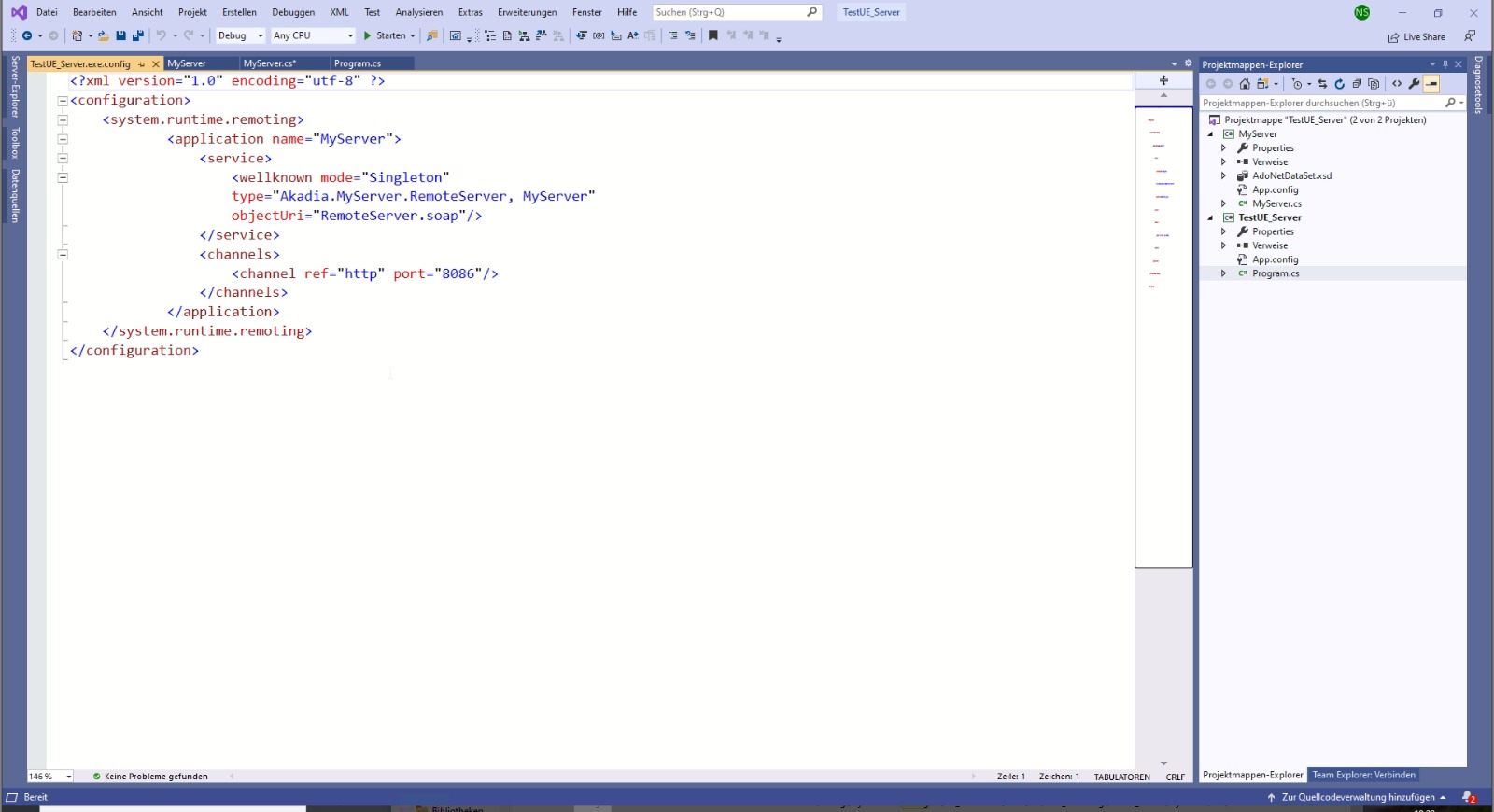The height and width of the screenshot is (812, 1494).
Task: Click the Show All Files icon
Action: point(1374,84)
